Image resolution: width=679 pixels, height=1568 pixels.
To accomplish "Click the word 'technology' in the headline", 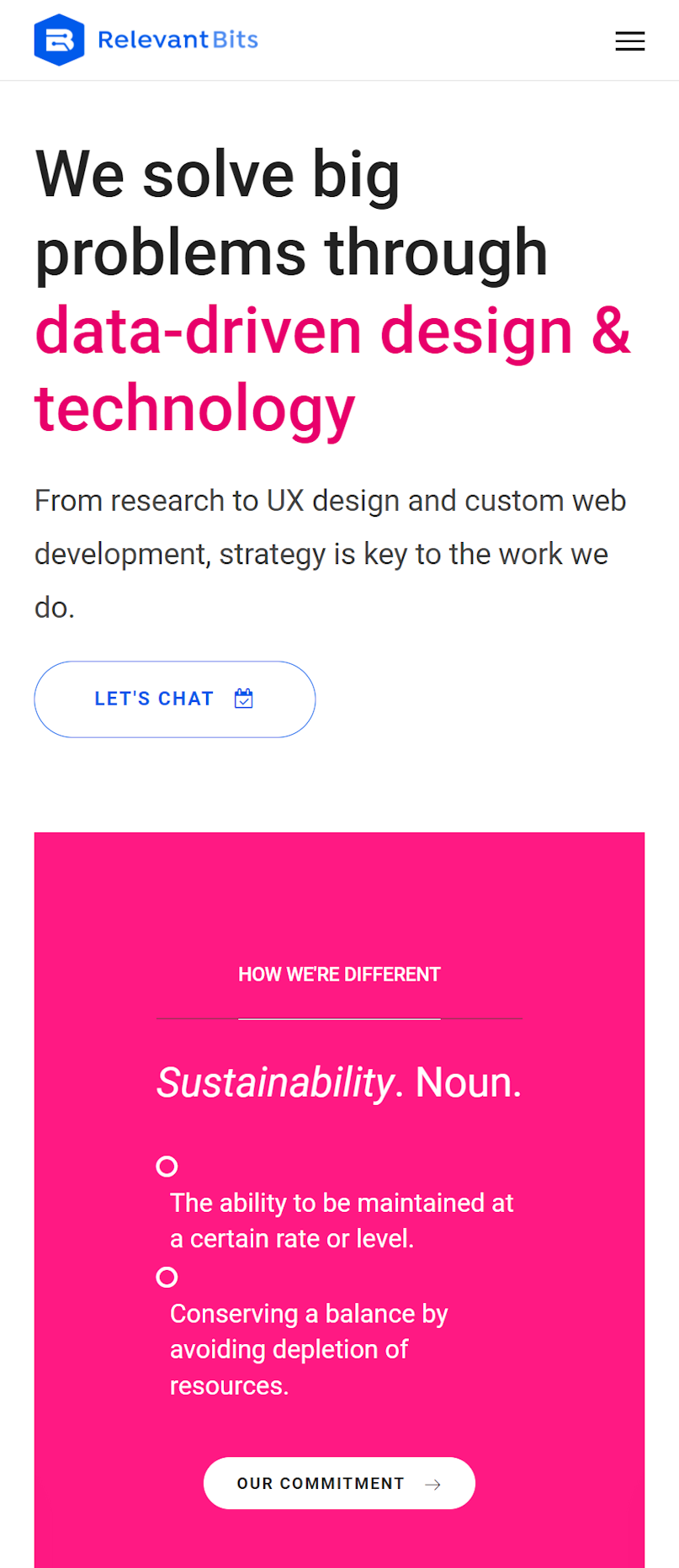I will pyautogui.click(x=194, y=410).
